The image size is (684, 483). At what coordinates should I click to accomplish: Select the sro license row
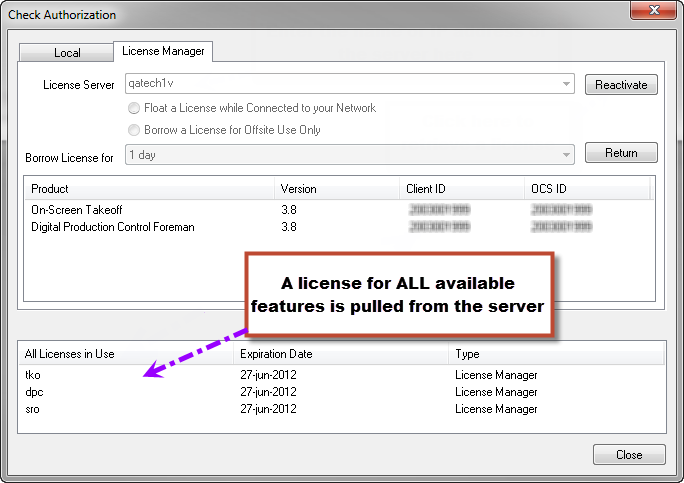point(342,409)
